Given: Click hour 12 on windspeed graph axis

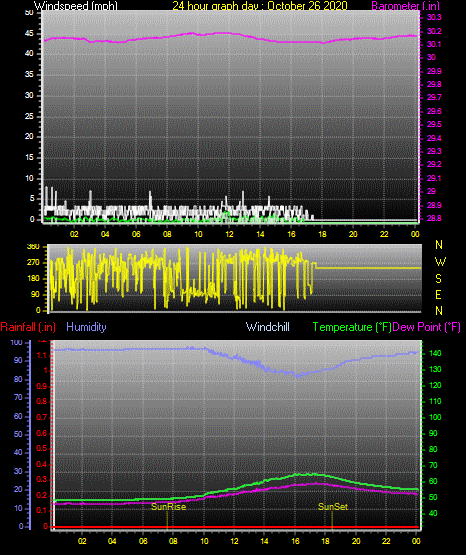Looking at the screenshot, I should tap(229, 234).
